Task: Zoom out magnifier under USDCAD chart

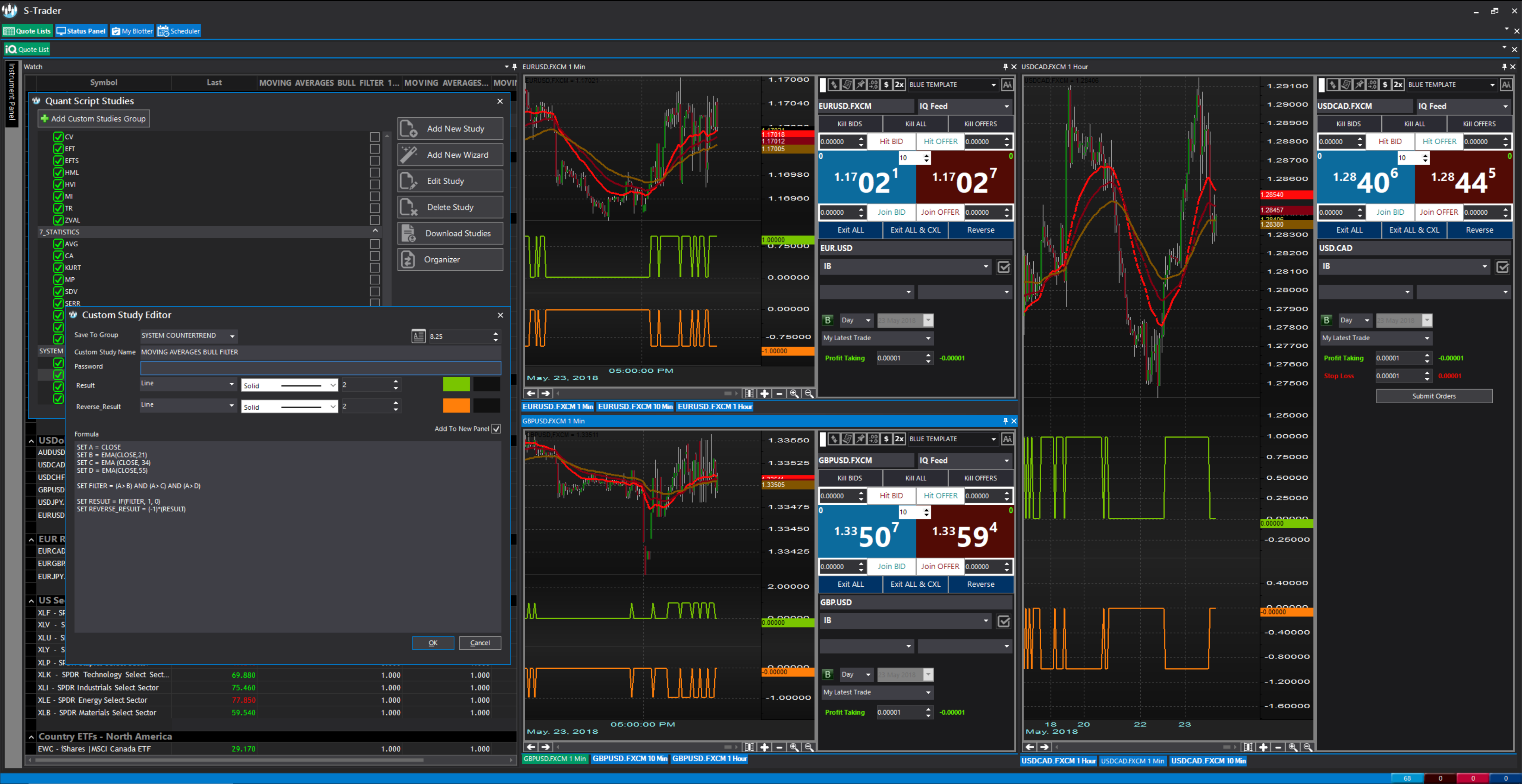Action: tap(1308, 747)
